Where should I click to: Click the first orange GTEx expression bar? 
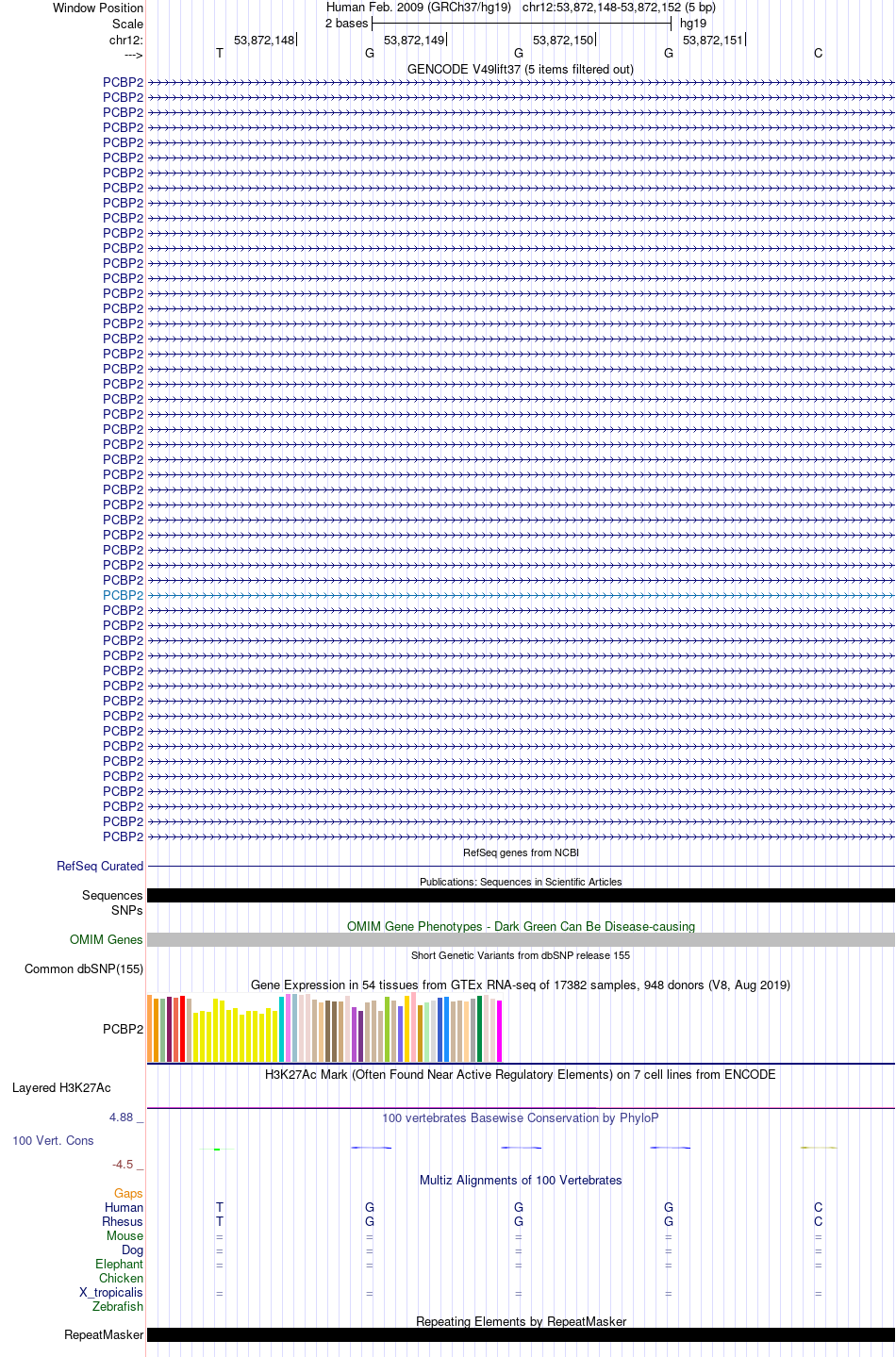click(x=150, y=1029)
